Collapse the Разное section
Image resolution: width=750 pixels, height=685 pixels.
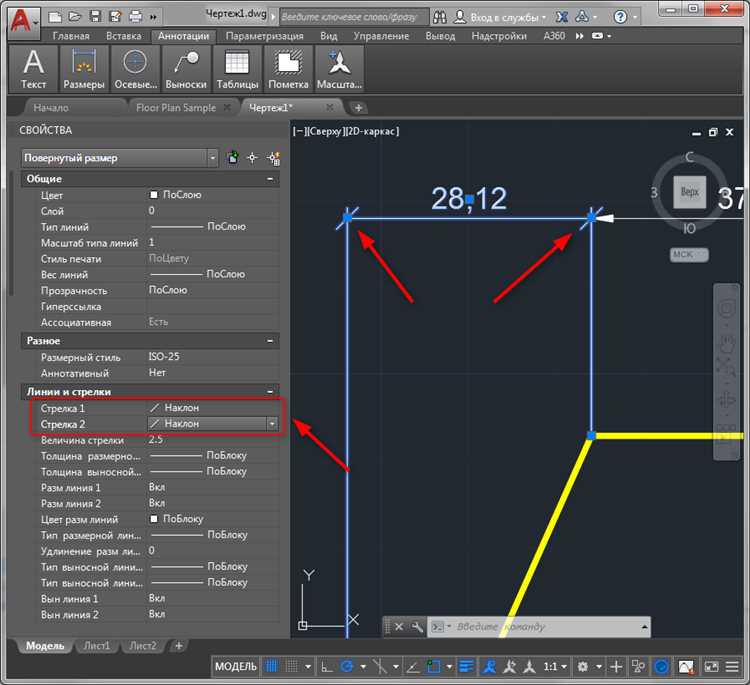click(x=270, y=341)
